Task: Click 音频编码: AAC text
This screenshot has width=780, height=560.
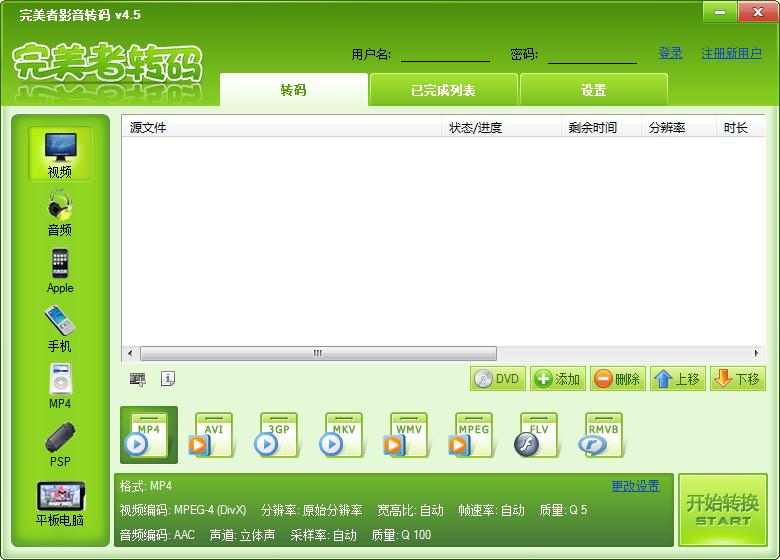Action: coord(157,535)
